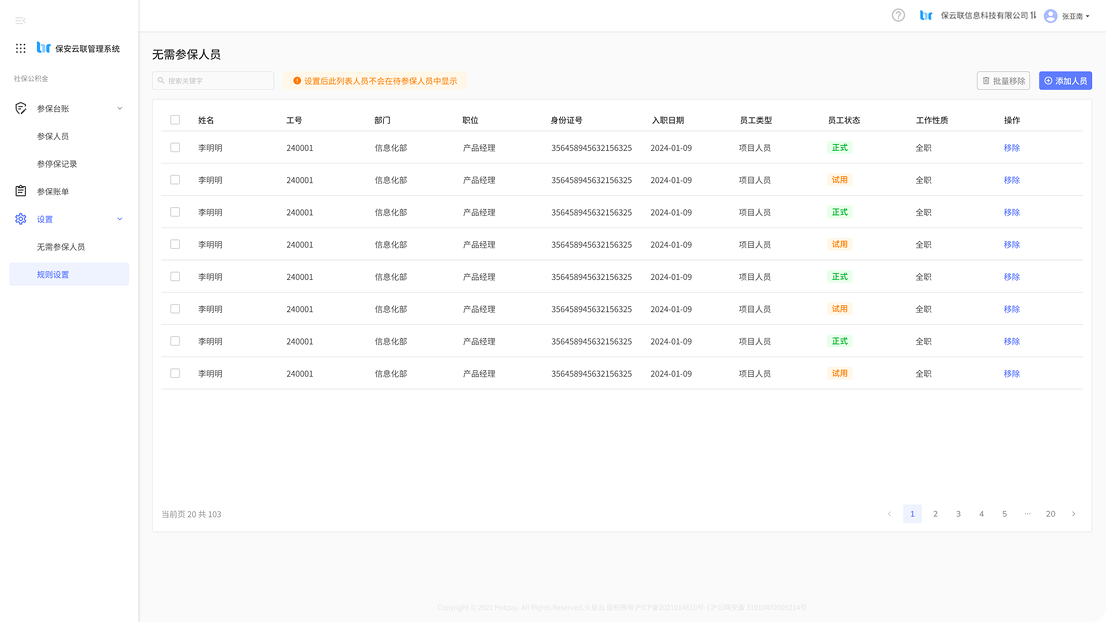Click the 参保台账 shield icon
The width and height of the screenshot is (1106, 622).
pyautogui.click(x=20, y=108)
